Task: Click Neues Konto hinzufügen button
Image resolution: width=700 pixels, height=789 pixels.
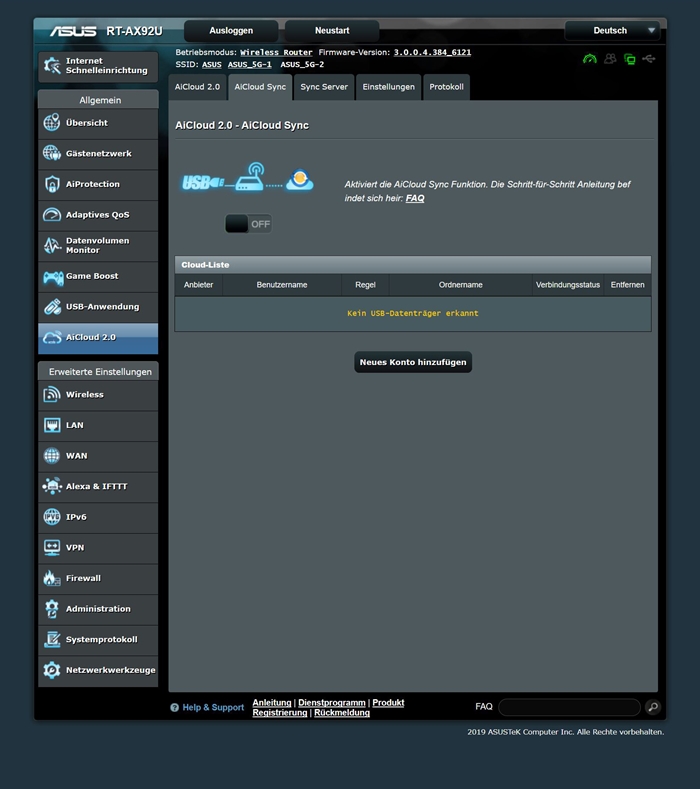Action: (413, 362)
